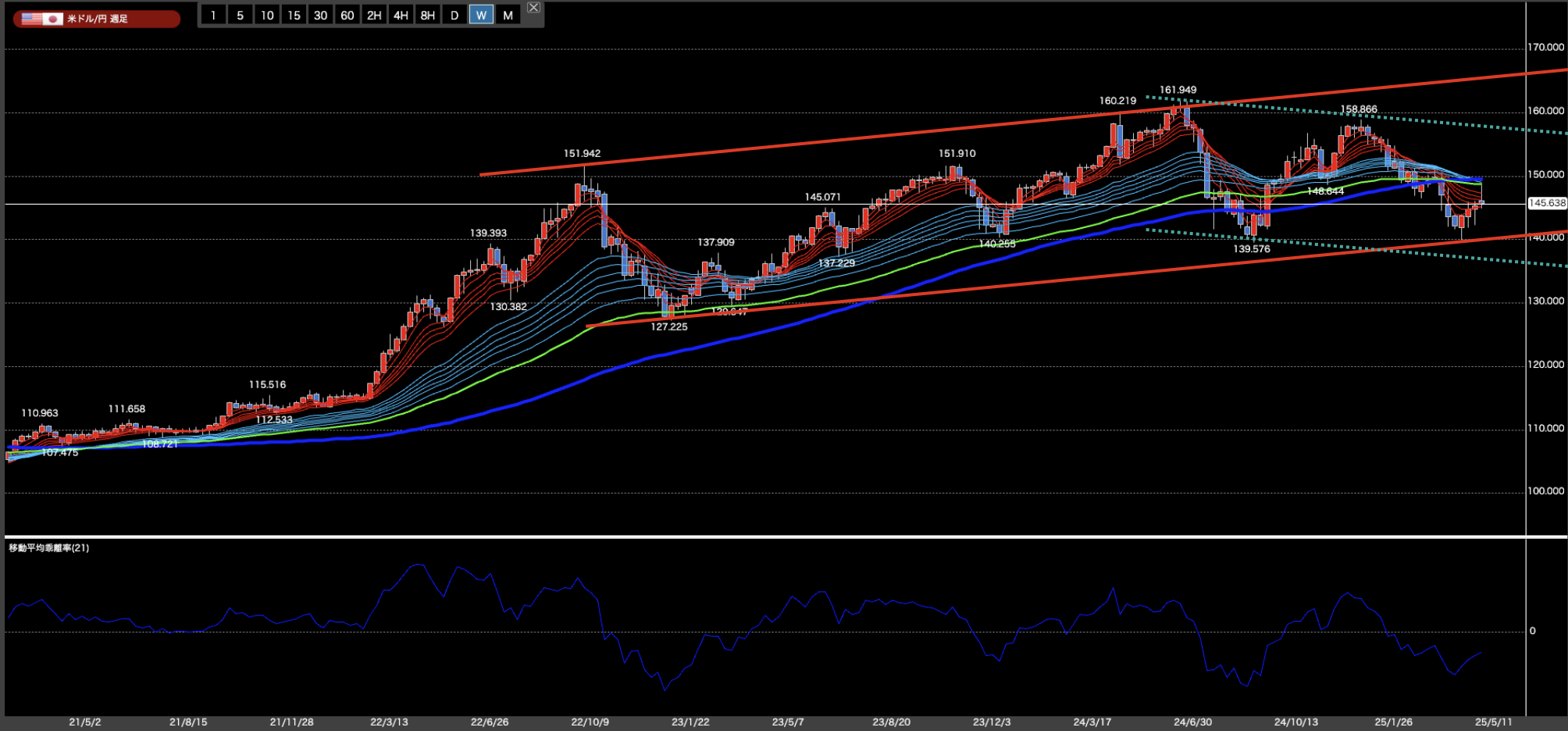Click the 139.393 price label
Image resolution: width=1568 pixels, height=731 pixels.
(x=488, y=234)
